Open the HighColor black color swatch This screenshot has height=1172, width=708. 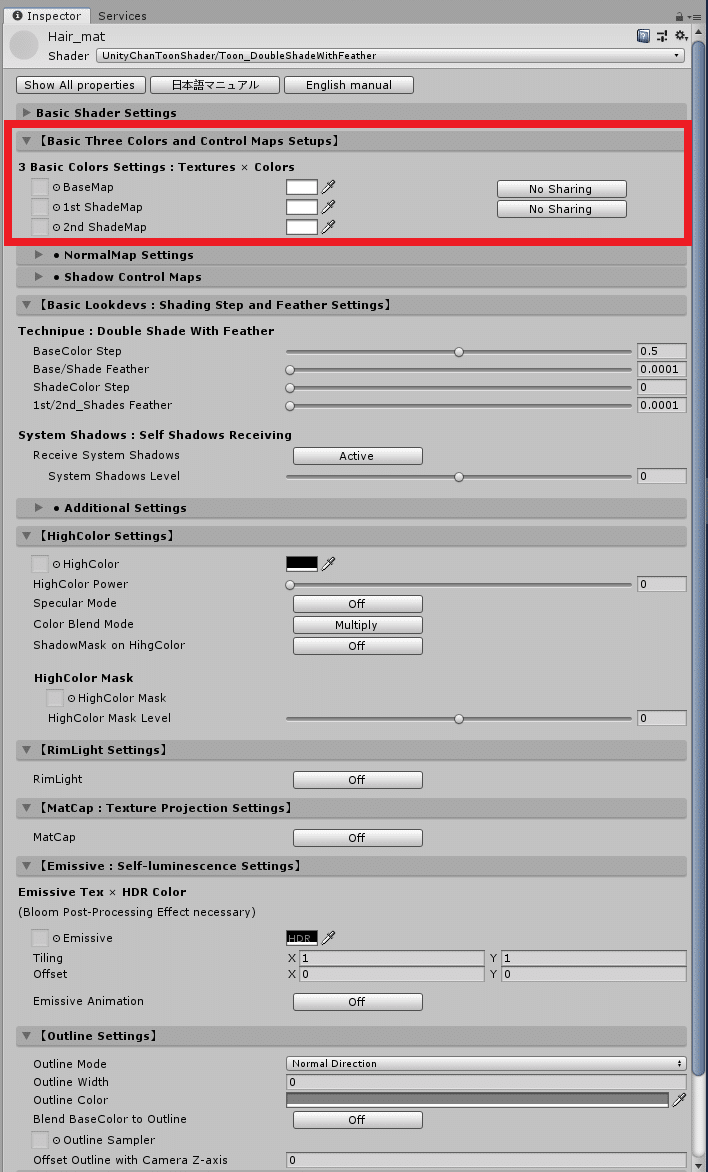pyautogui.click(x=302, y=564)
